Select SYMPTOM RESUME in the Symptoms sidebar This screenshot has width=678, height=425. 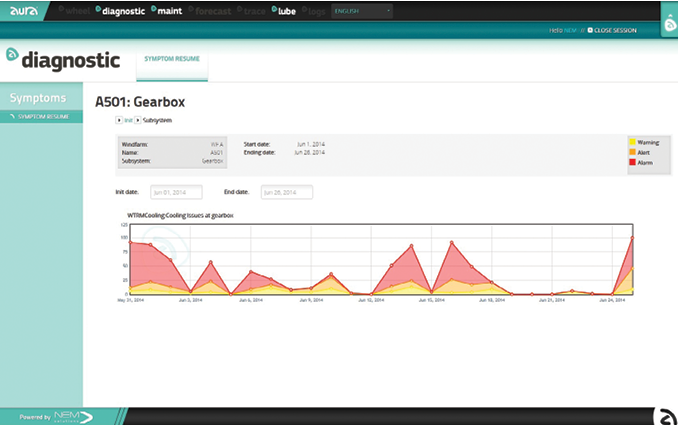click(x=41, y=117)
